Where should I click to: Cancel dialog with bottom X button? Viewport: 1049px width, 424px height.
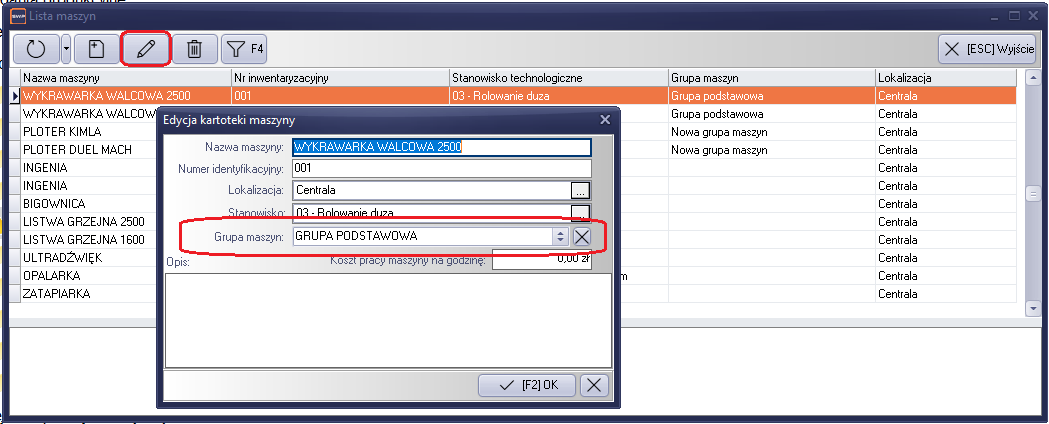(594, 385)
